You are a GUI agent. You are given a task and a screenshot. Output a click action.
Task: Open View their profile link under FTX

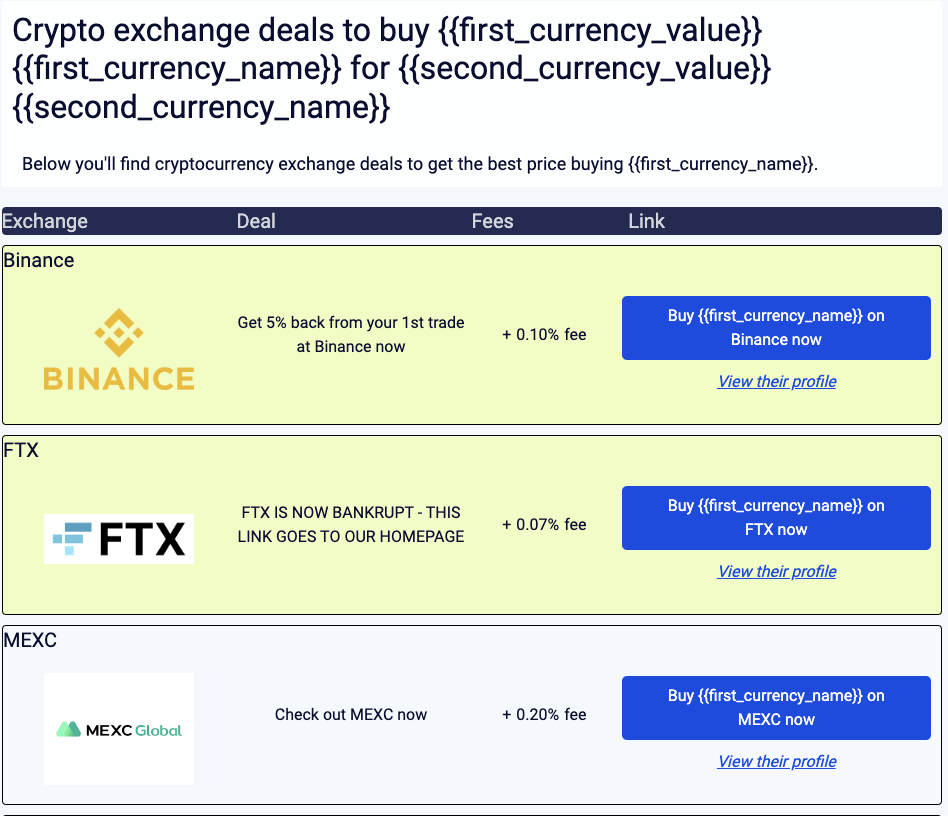pyautogui.click(x=777, y=571)
